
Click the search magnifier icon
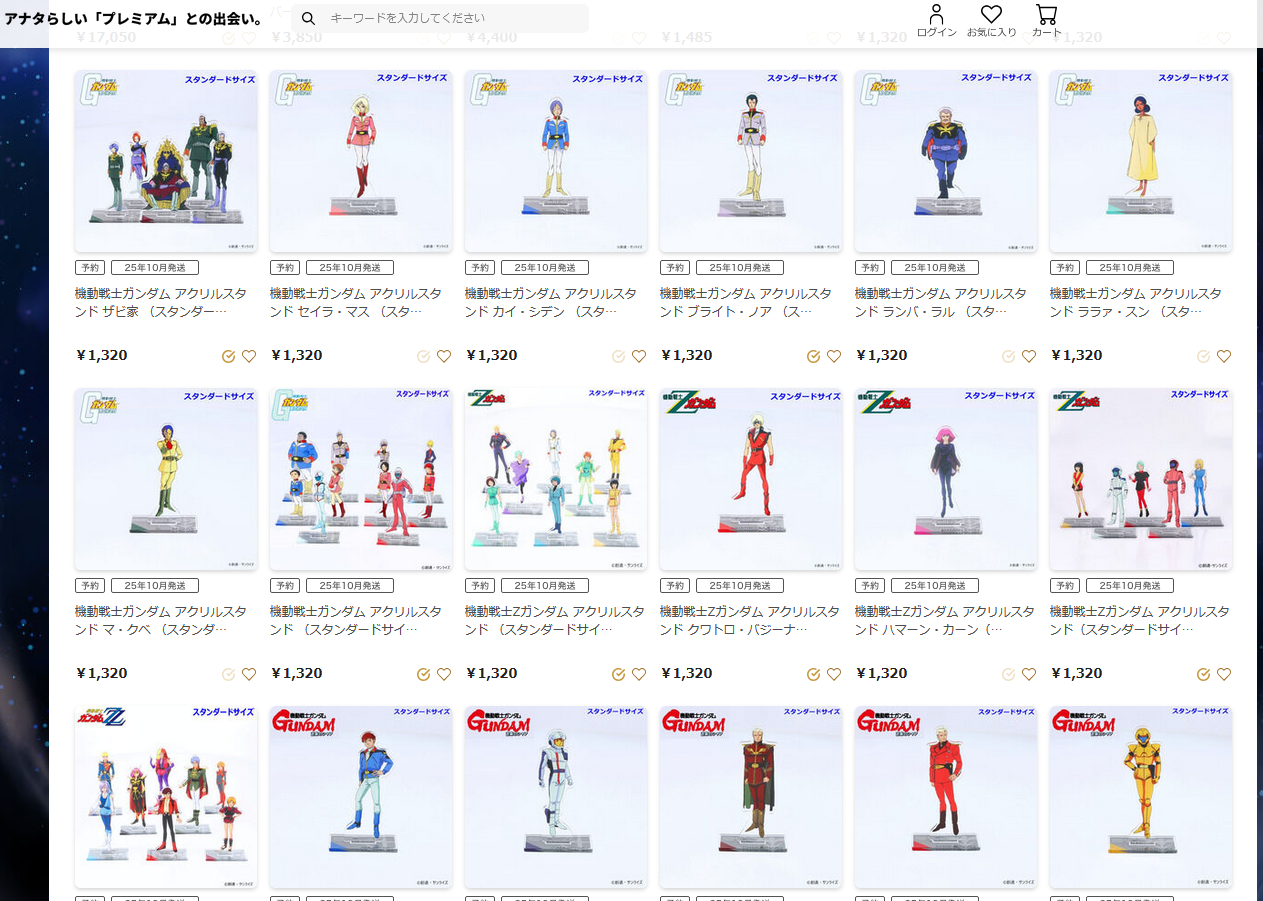(x=309, y=18)
